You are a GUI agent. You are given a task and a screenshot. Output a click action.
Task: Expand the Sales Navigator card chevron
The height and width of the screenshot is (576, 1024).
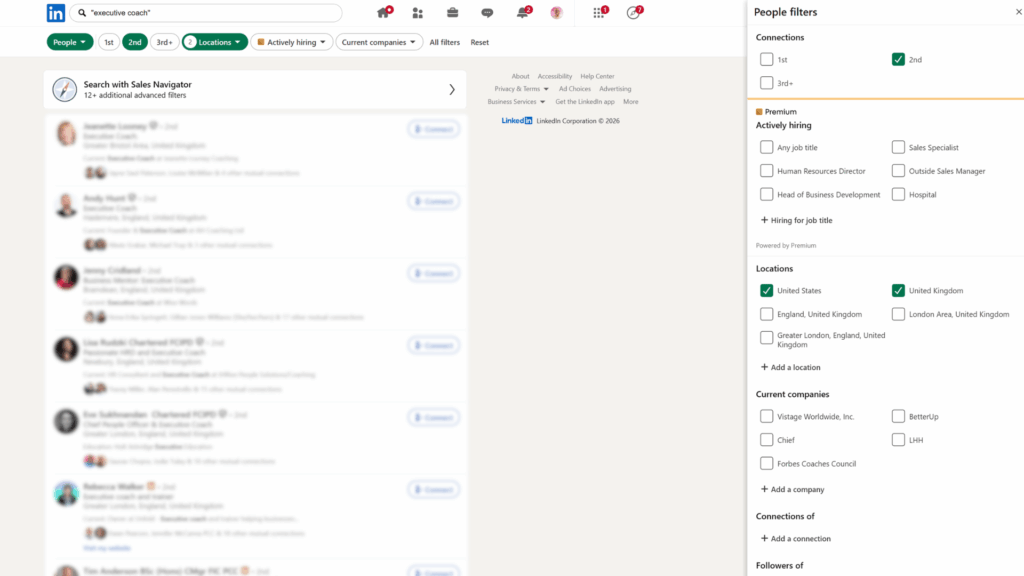coord(452,89)
